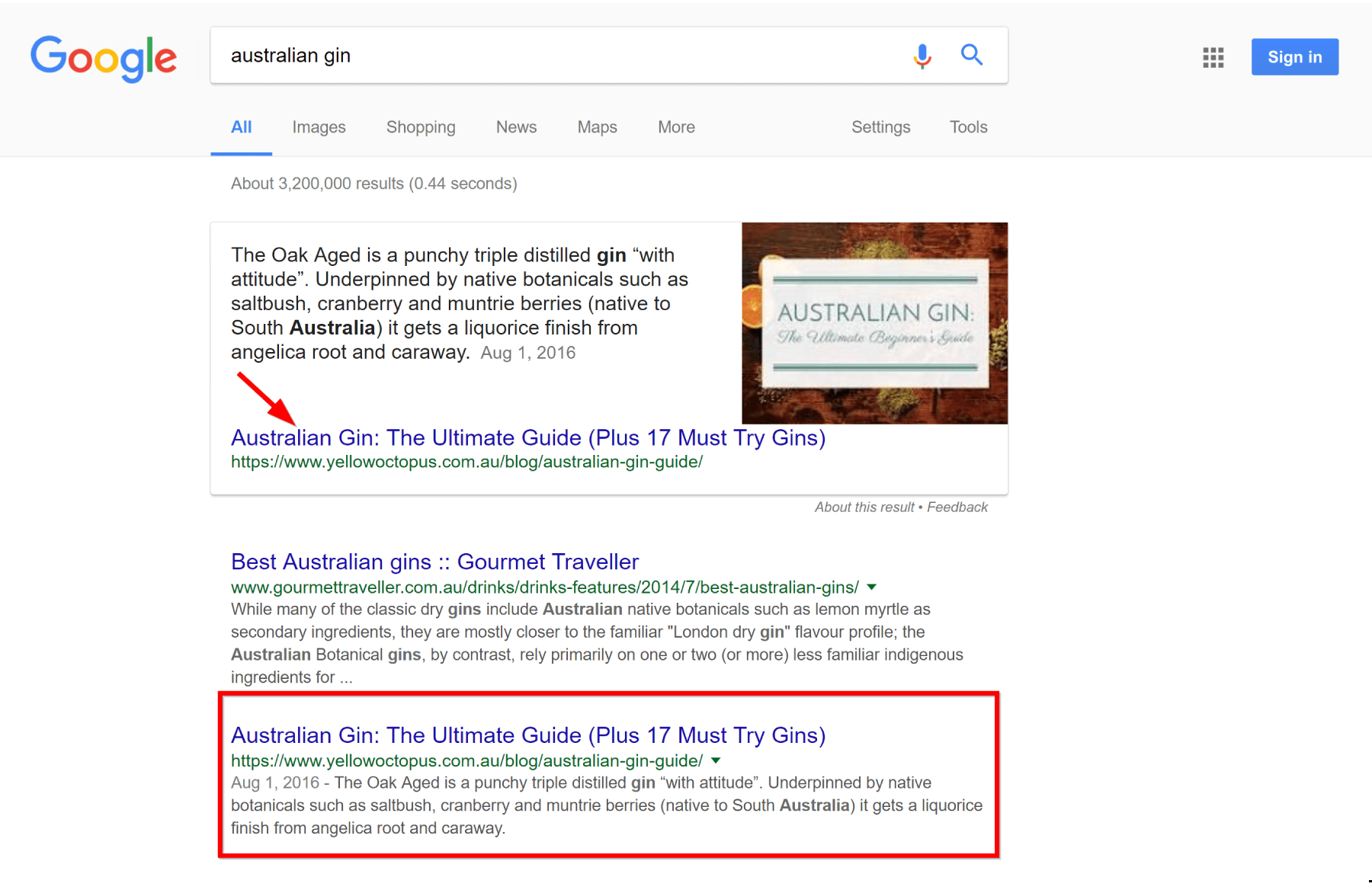This screenshot has width=1372, height=890.
Task: Click About this result link
Action: coord(864,507)
